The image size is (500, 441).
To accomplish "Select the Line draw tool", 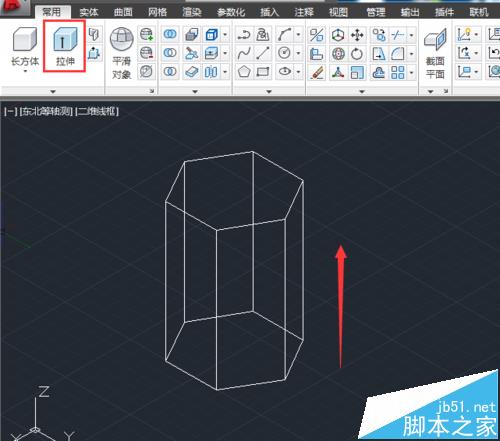I will point(263,53).
